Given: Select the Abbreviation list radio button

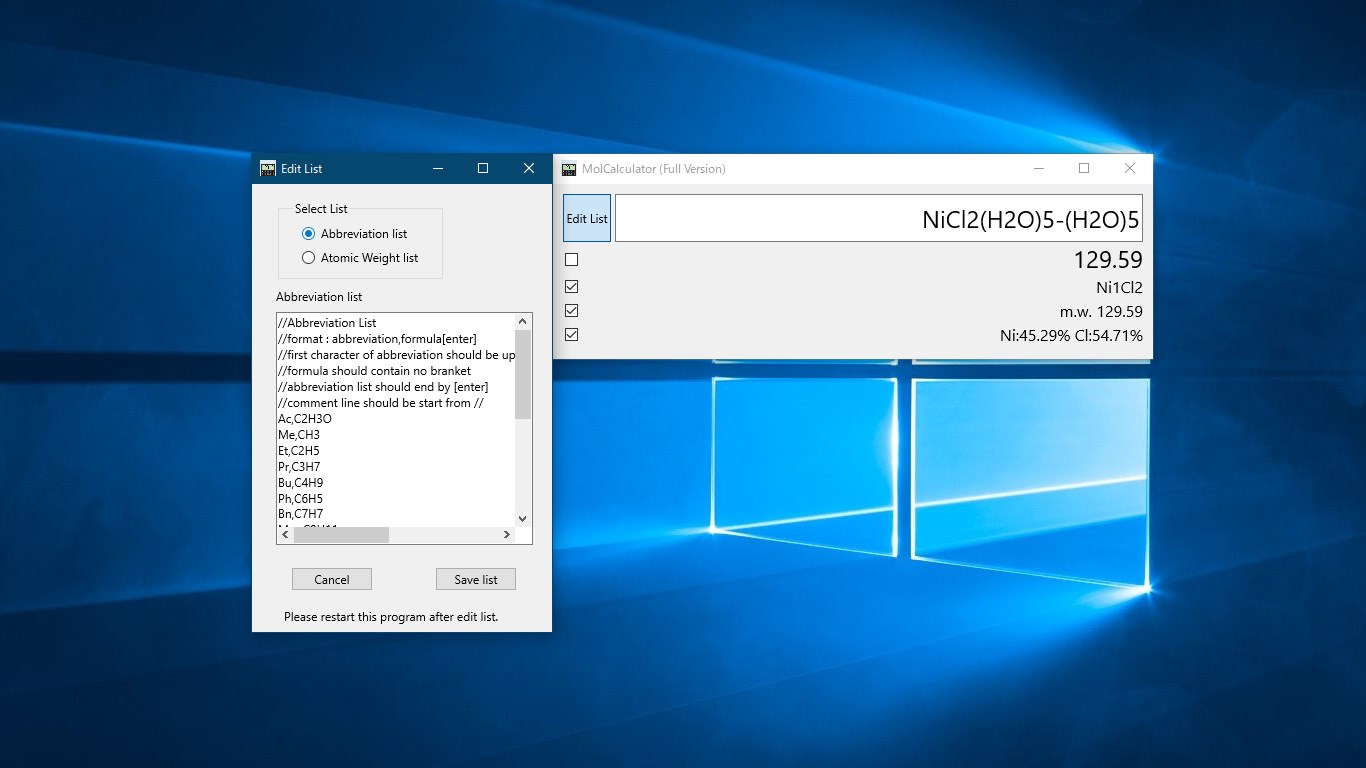Looking at the screenshot, I should click(308, 234).
